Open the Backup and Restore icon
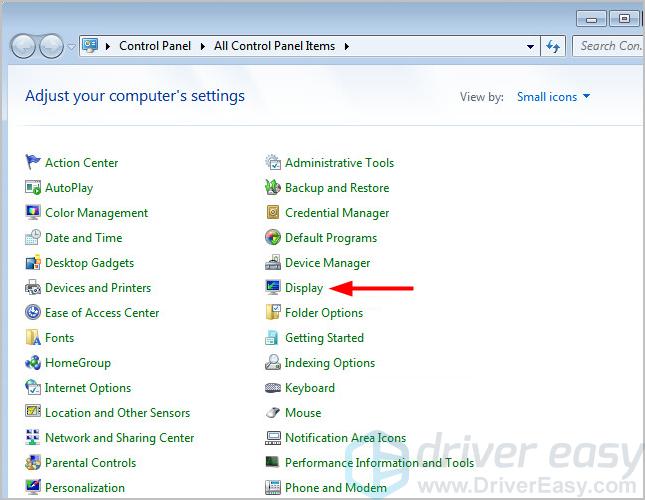Viewport: 645px width, 500px height. pyautogui.click(x=273, y=188)
